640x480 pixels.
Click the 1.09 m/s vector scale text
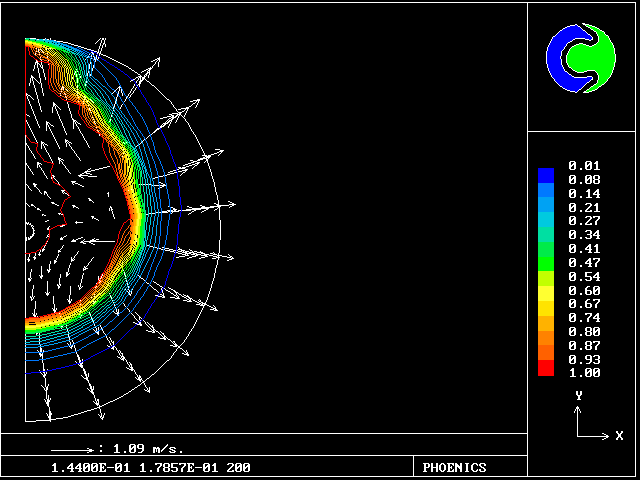[x=148, y=449]
